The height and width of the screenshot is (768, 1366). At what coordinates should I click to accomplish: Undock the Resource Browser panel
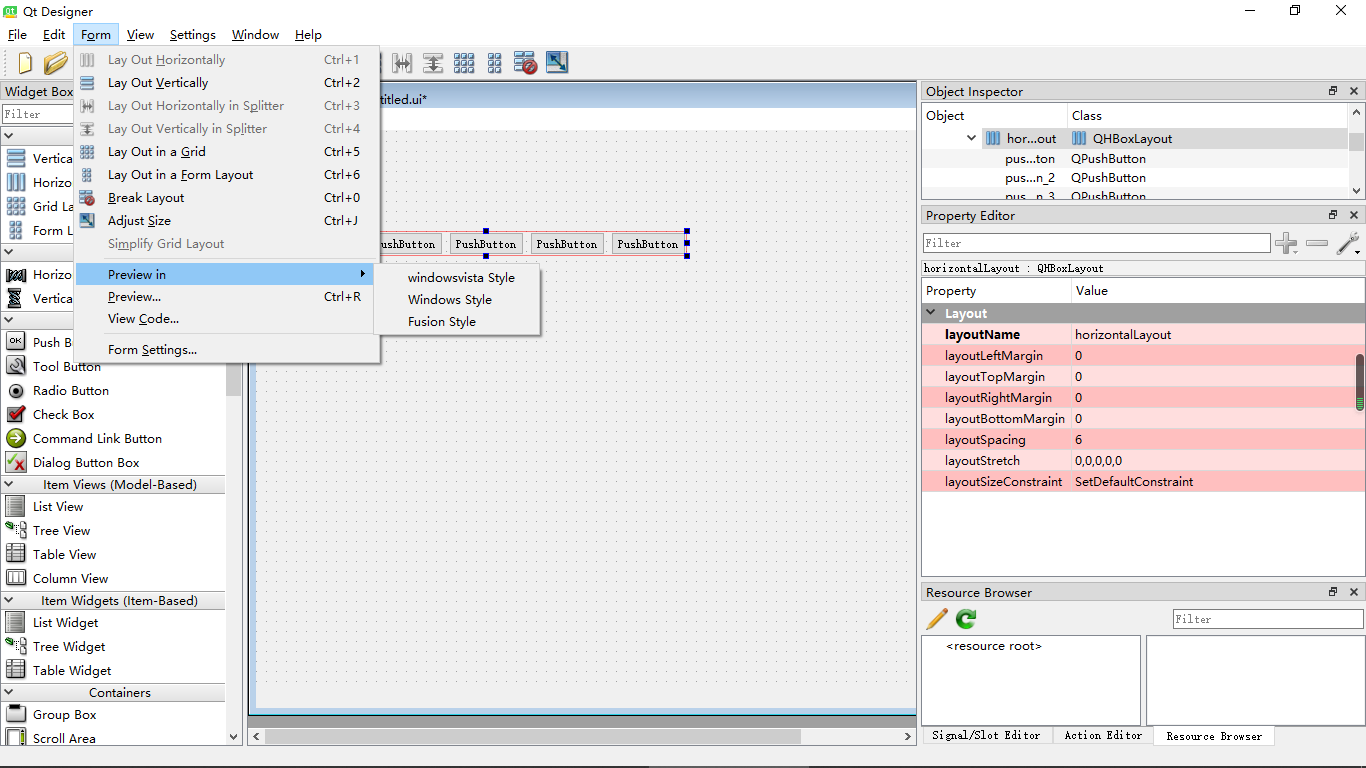click(1332, 591)
